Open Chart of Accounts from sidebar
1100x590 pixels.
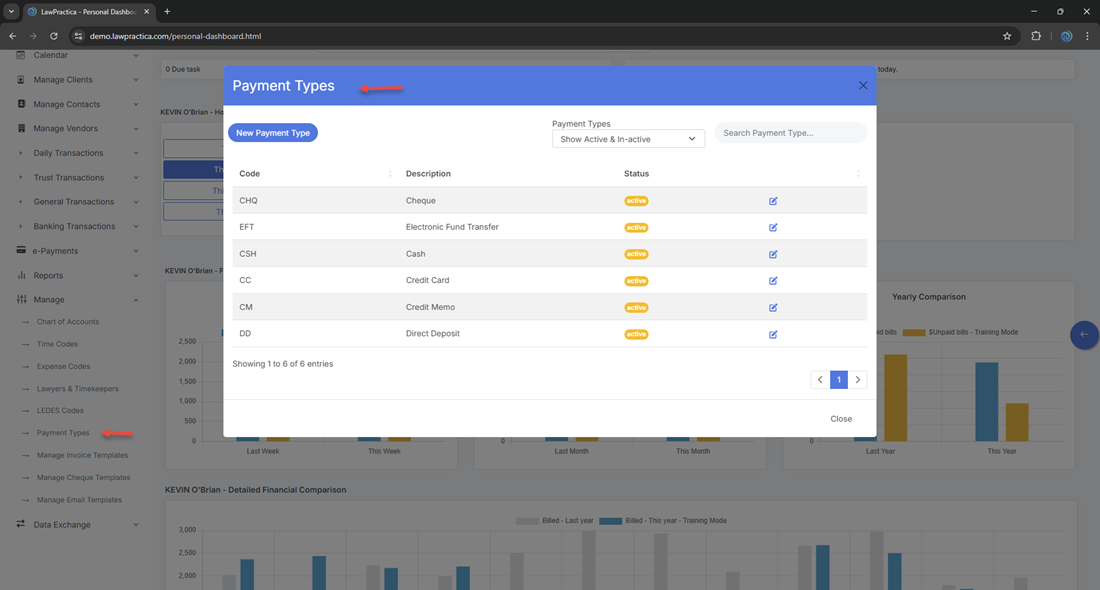[x=67, y=322]
